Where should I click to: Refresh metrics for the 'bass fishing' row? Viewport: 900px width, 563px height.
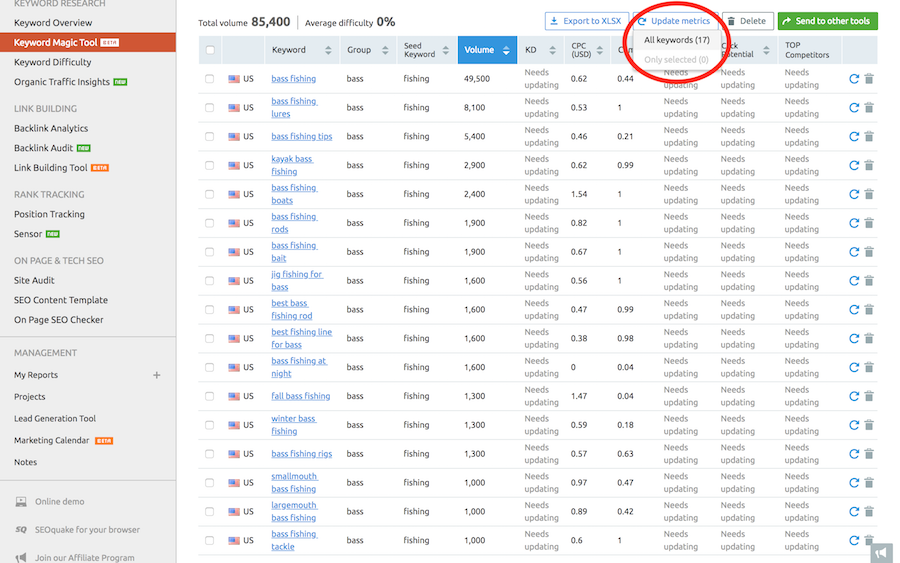(854, 79)
